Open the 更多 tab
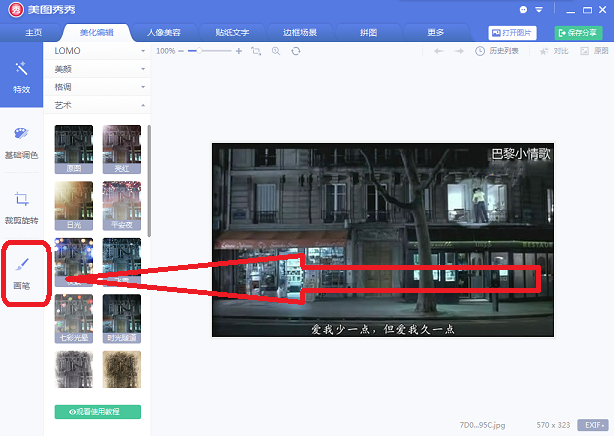614x436 pixels. tap(435, 33)
